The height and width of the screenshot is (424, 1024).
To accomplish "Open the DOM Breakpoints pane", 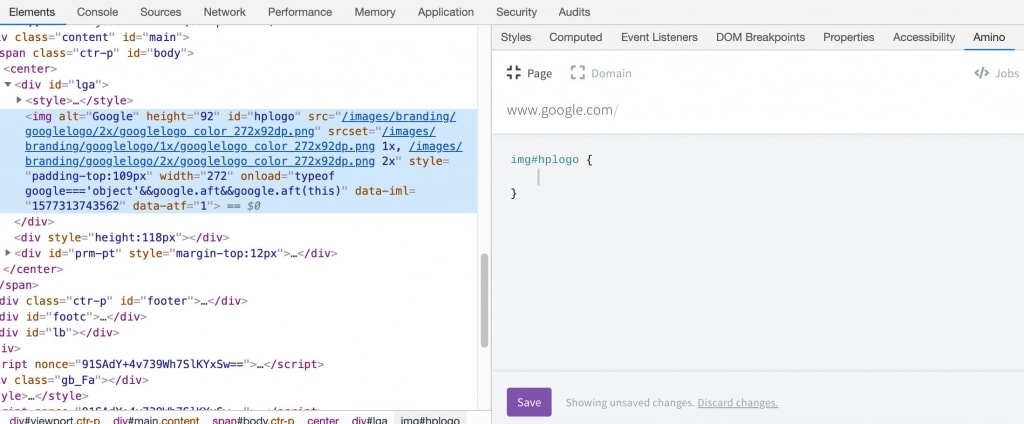I will click(x=760, y=37).
